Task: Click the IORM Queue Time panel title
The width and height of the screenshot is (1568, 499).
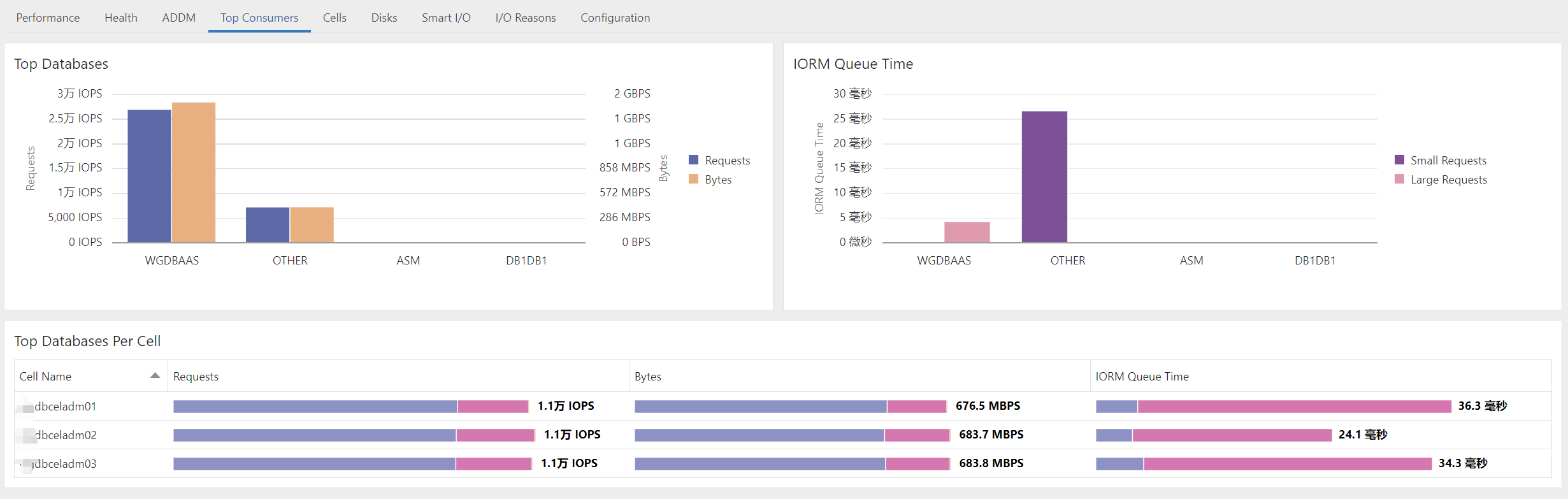Action: (x=853, y=64)
